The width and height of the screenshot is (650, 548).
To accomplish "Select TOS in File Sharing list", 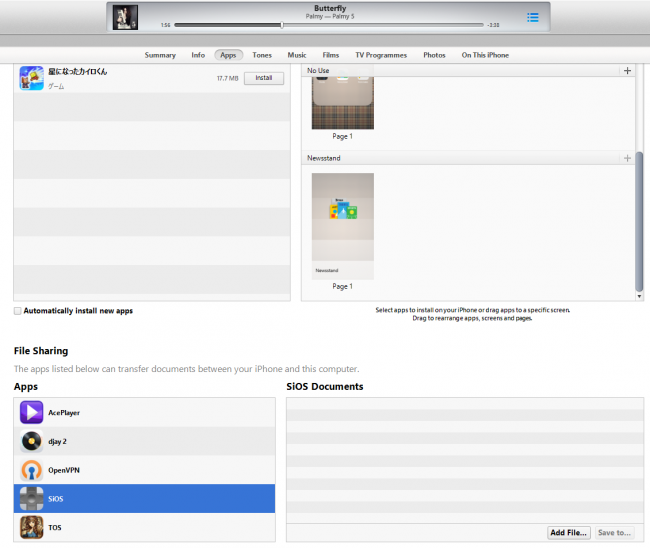I will [144, 527].
